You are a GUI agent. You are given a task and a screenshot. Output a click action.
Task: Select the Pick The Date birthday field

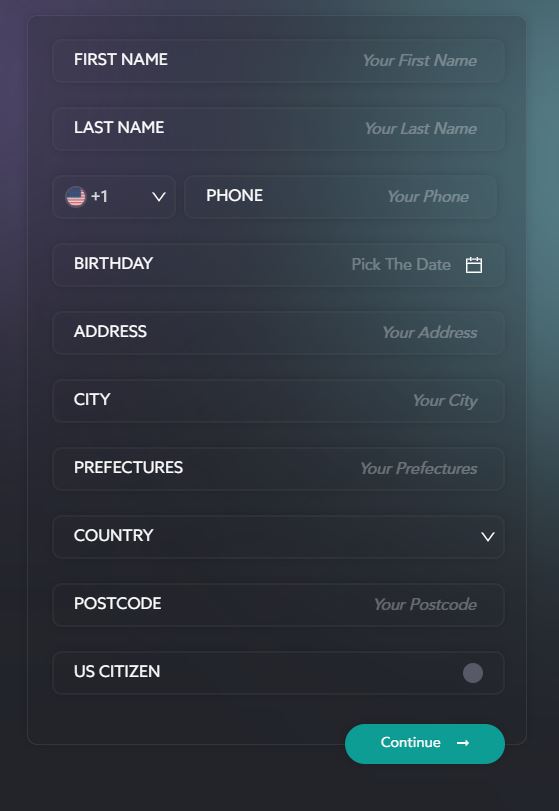pos(278,265)
